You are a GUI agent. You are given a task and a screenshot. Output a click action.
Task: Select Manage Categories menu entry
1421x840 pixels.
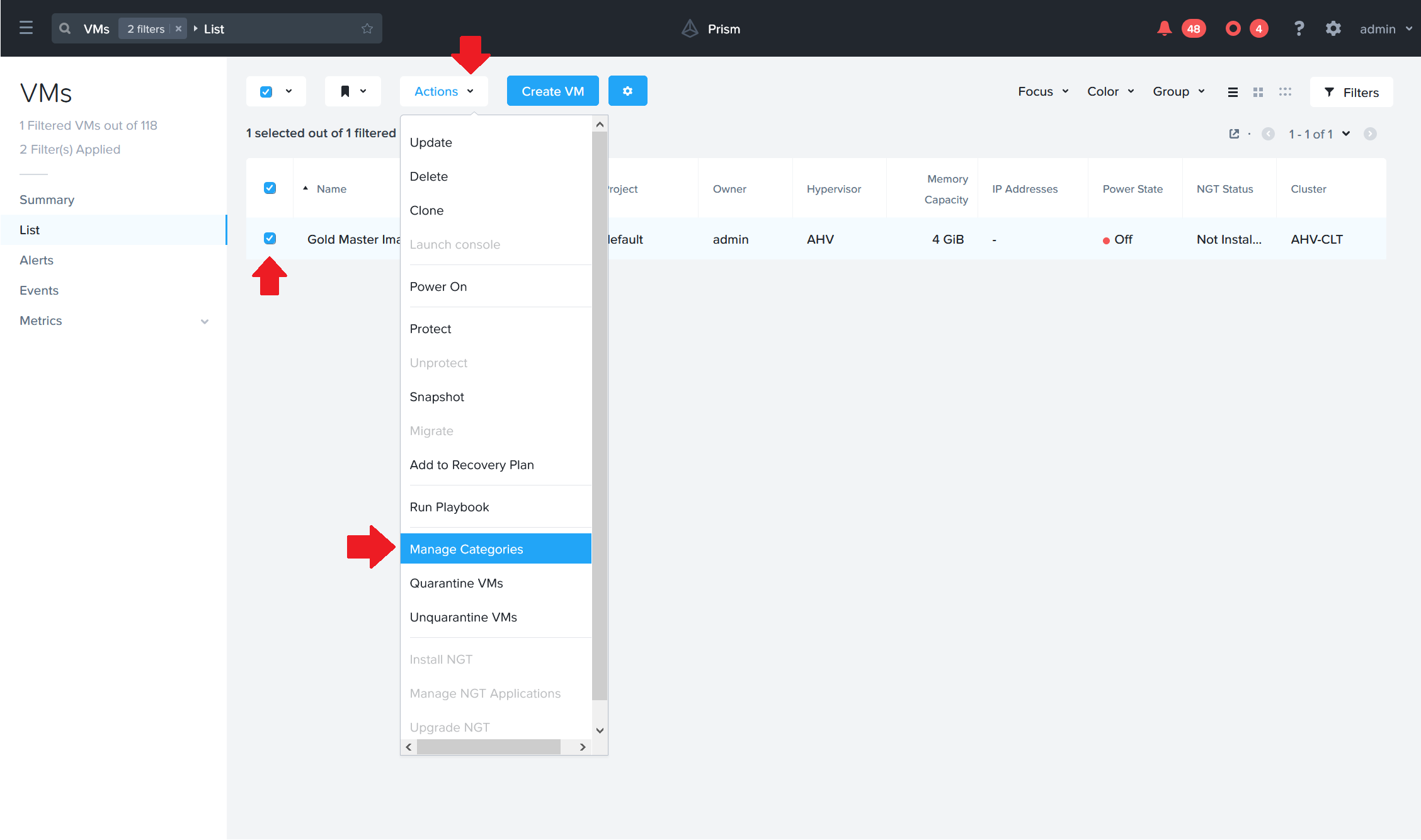496,548
